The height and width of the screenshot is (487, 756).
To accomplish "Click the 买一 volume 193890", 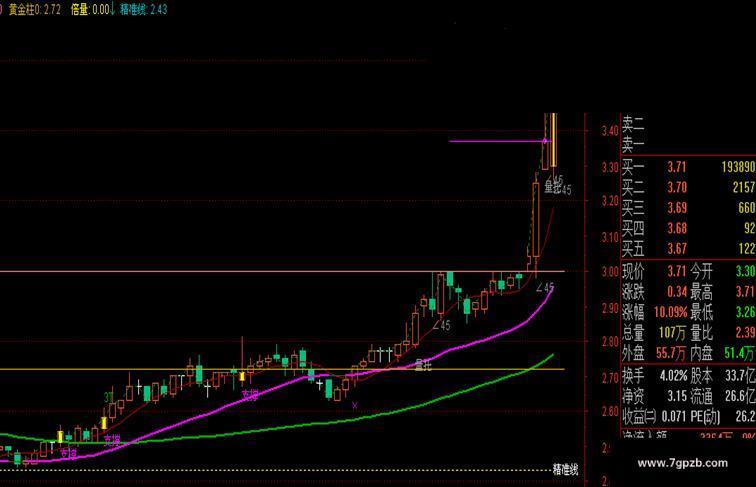I will [x=738, y=167].
